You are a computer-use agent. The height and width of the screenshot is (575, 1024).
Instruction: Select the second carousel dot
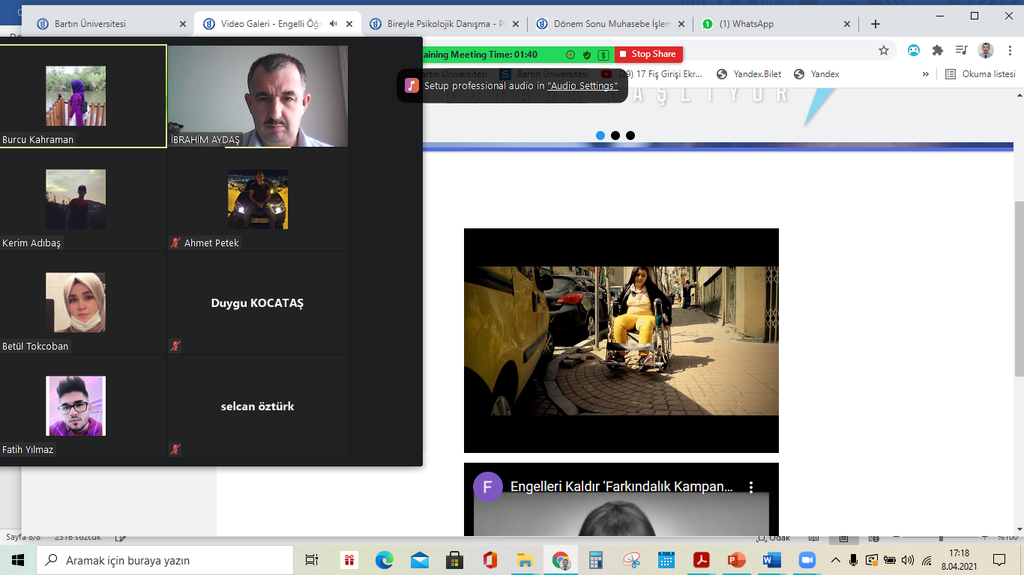[x=615, y=135]
